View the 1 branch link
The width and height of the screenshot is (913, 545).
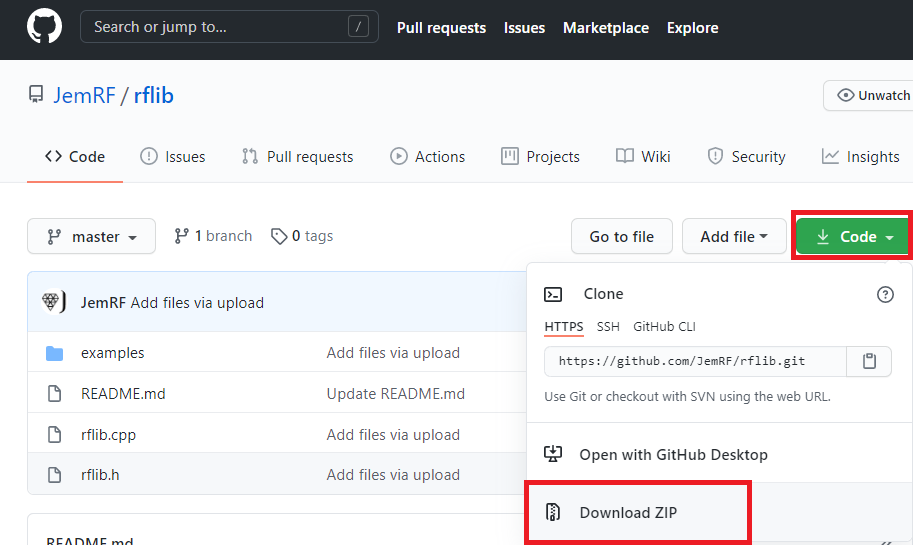pyautogui.click(x=213, y=236)
